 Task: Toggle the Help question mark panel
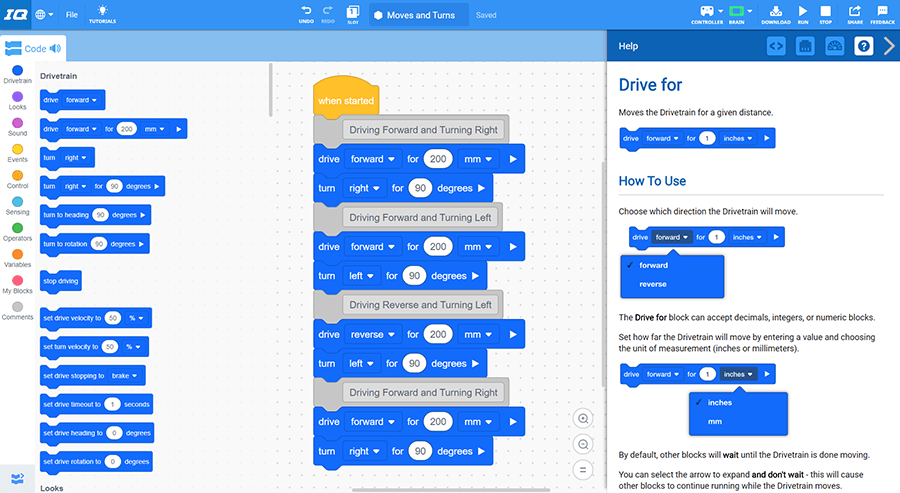point(863,46)
